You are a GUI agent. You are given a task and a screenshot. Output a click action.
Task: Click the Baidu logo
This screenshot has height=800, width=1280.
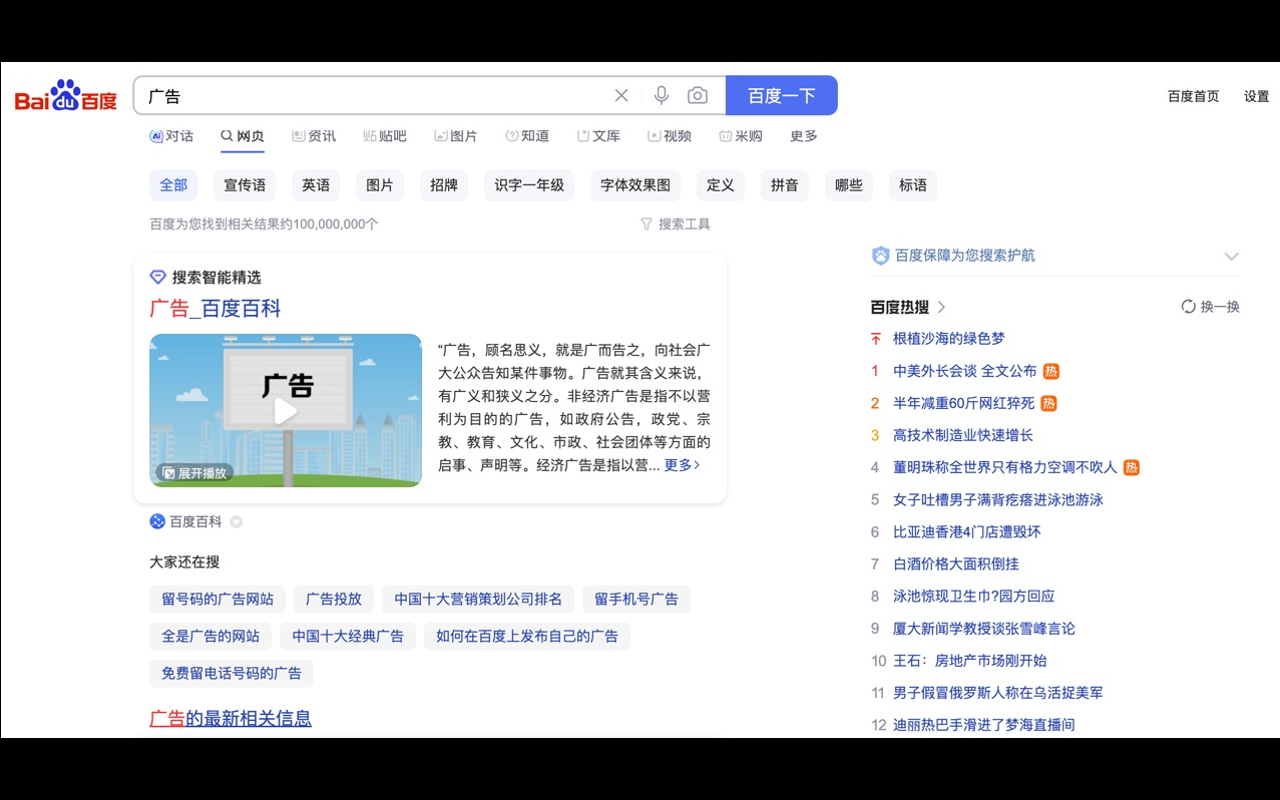coord(64,95)
